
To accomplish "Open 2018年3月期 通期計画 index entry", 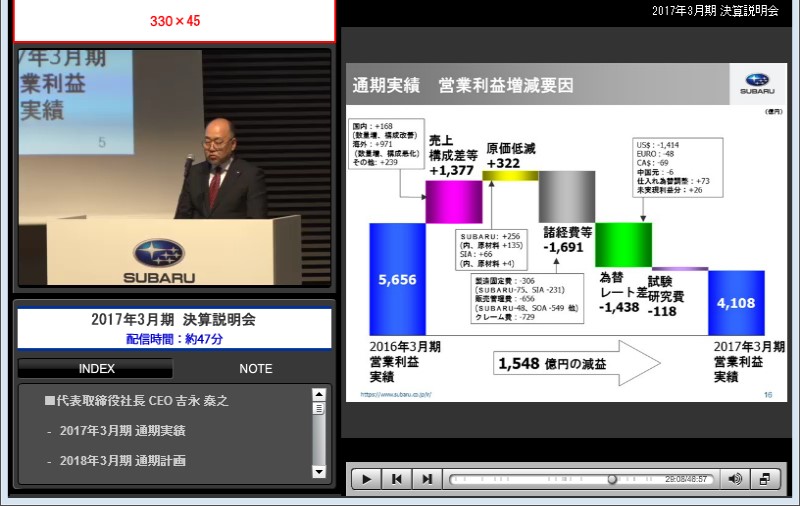I will point(122,461).
